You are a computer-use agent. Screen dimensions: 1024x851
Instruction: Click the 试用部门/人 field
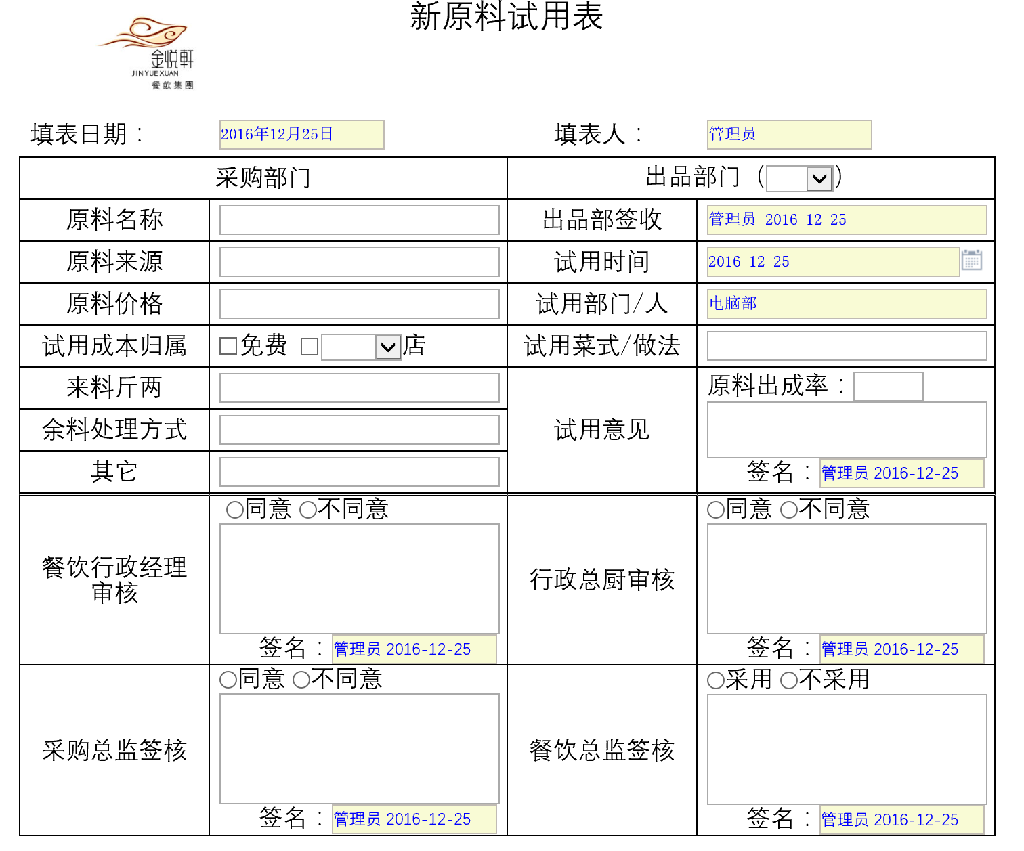(846, 304)
